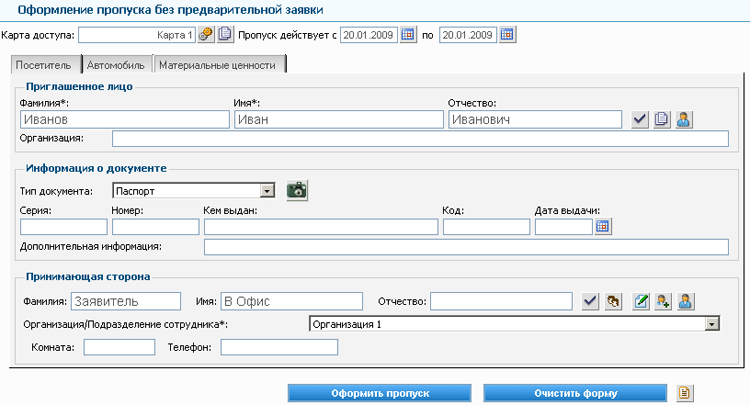Open the Организация/Подразделение сотрудника dropdown
Image resolution: width=750 pixels, height=405 pixels.
[712, 324]
